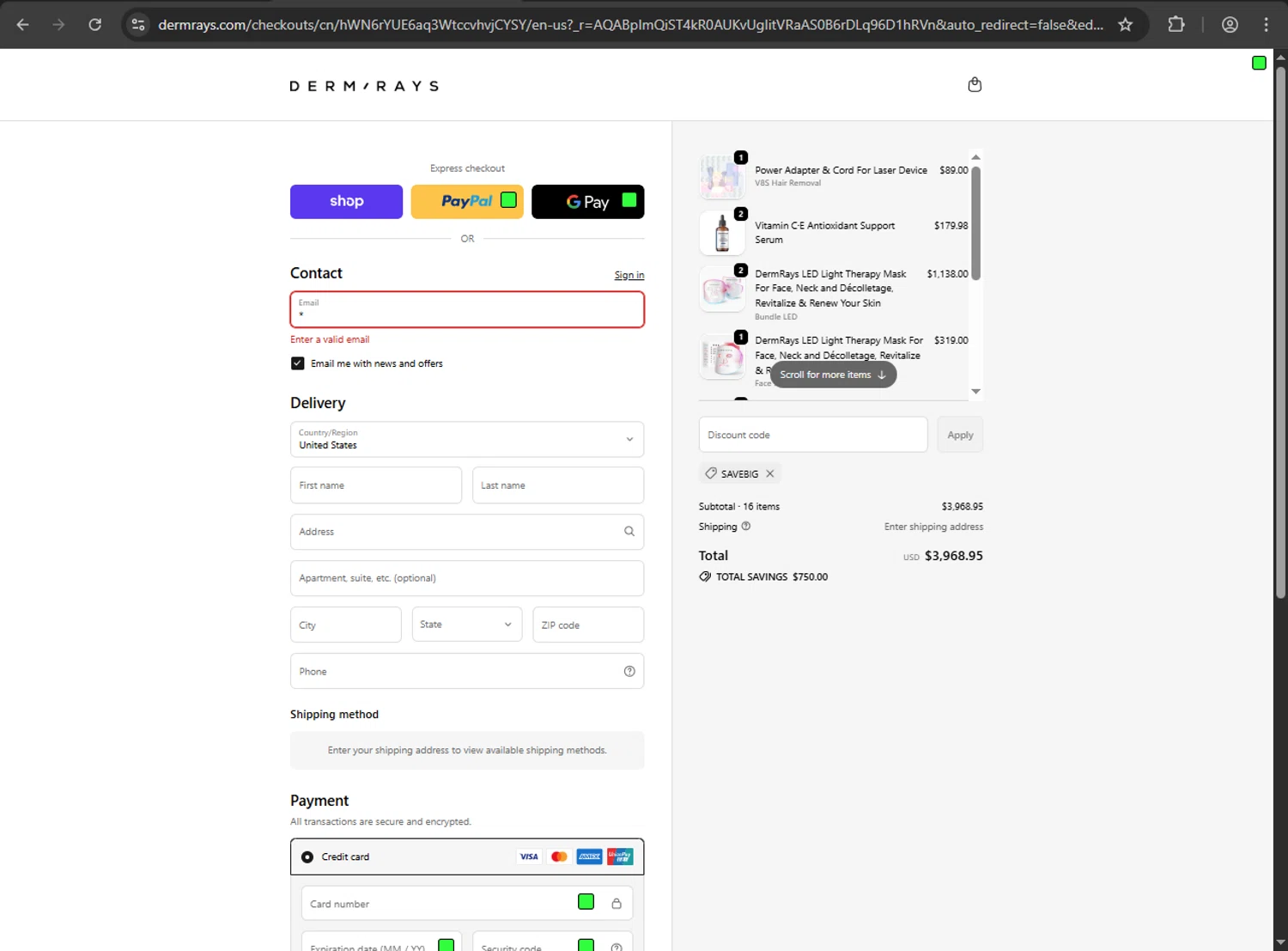Viewport: 1288px width, 951px height.
Task: Click the page vertical scrollbar
Action: click(x=1280, y=332)
